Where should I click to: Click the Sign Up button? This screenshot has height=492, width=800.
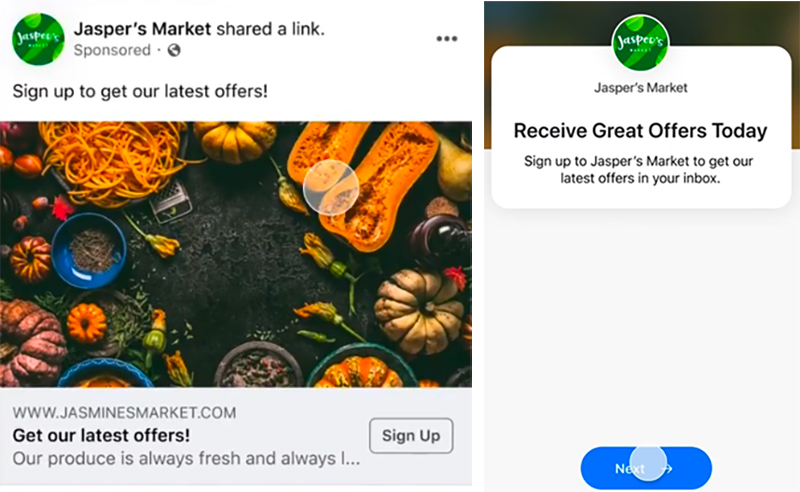411,436
